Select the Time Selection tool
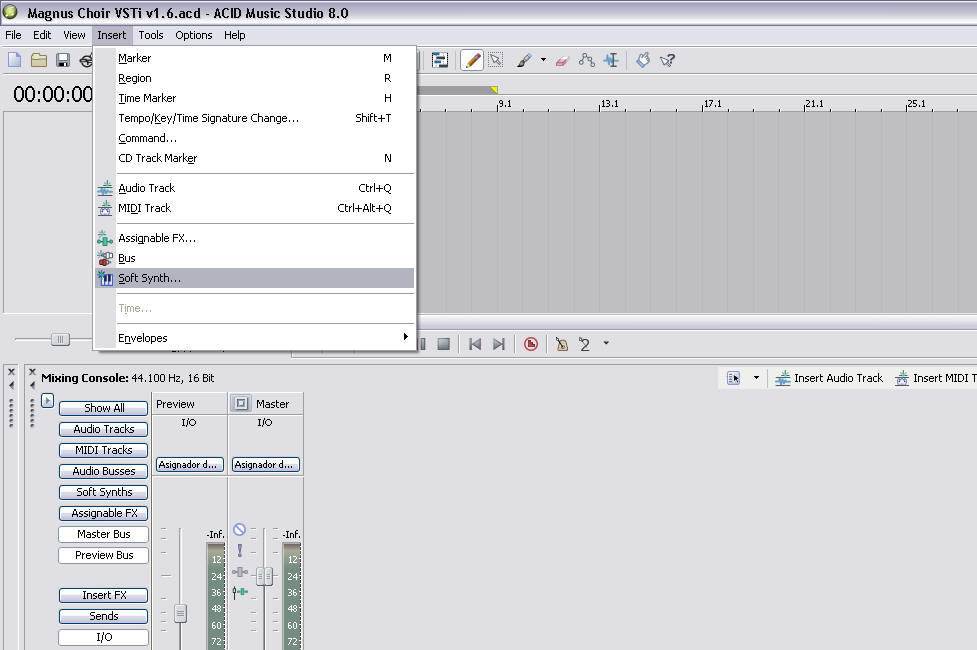This screenshot has height=650, width=977. pos(611,60)
